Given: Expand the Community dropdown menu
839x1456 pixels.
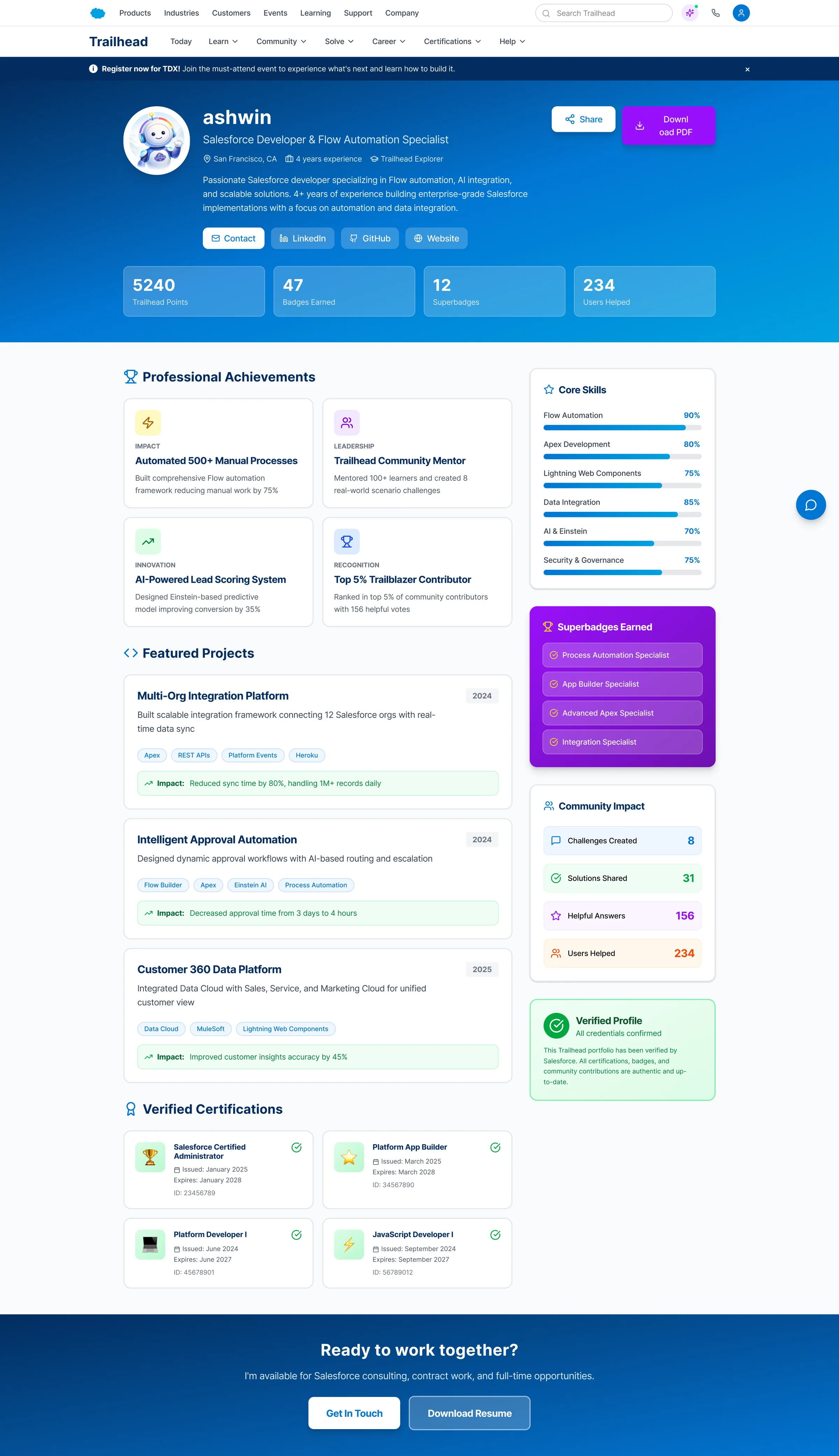Looking at the screenshot, I should [281, 42].
